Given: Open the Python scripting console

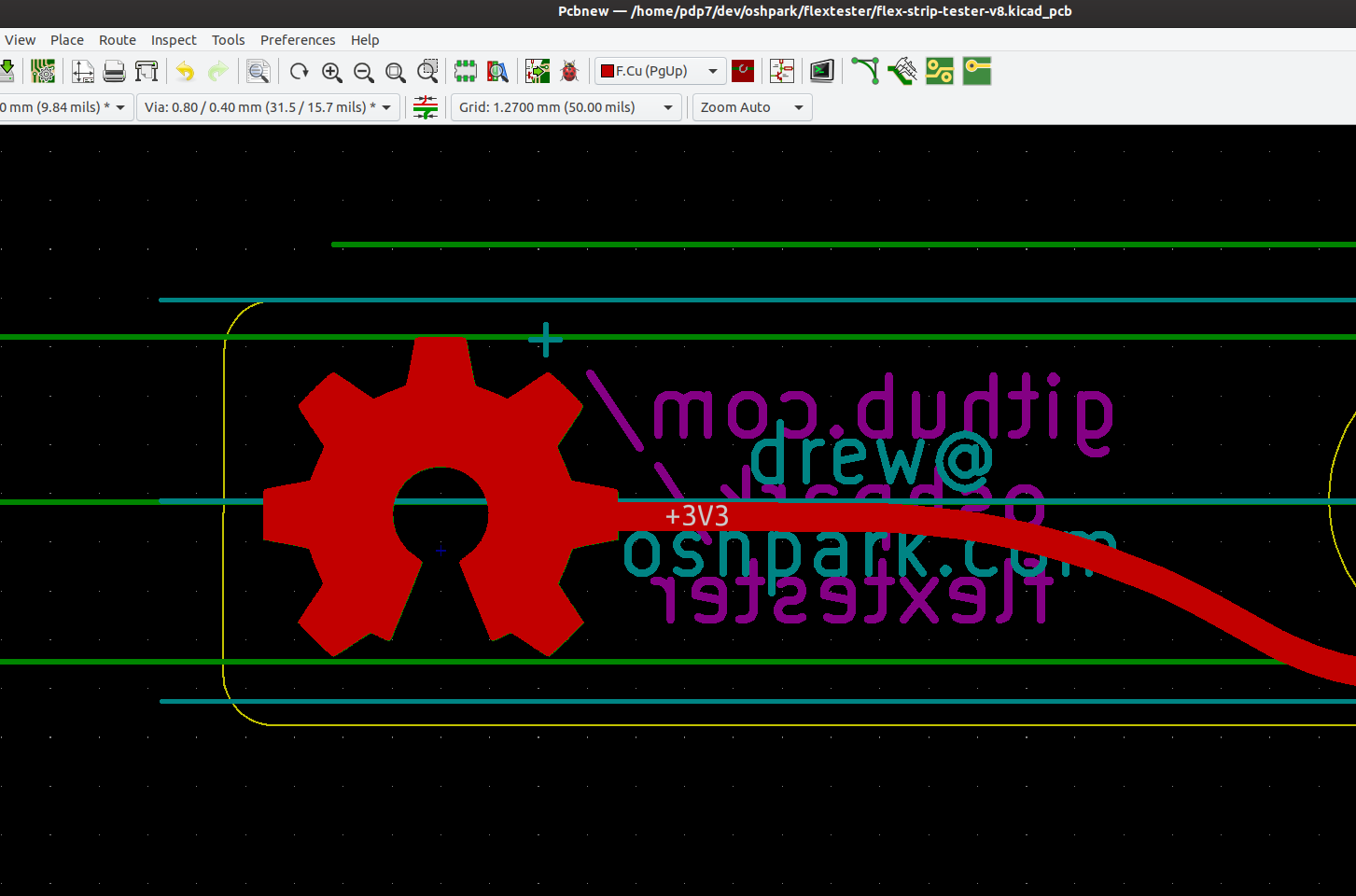Looking at the screenshot, I should point(821,71).
